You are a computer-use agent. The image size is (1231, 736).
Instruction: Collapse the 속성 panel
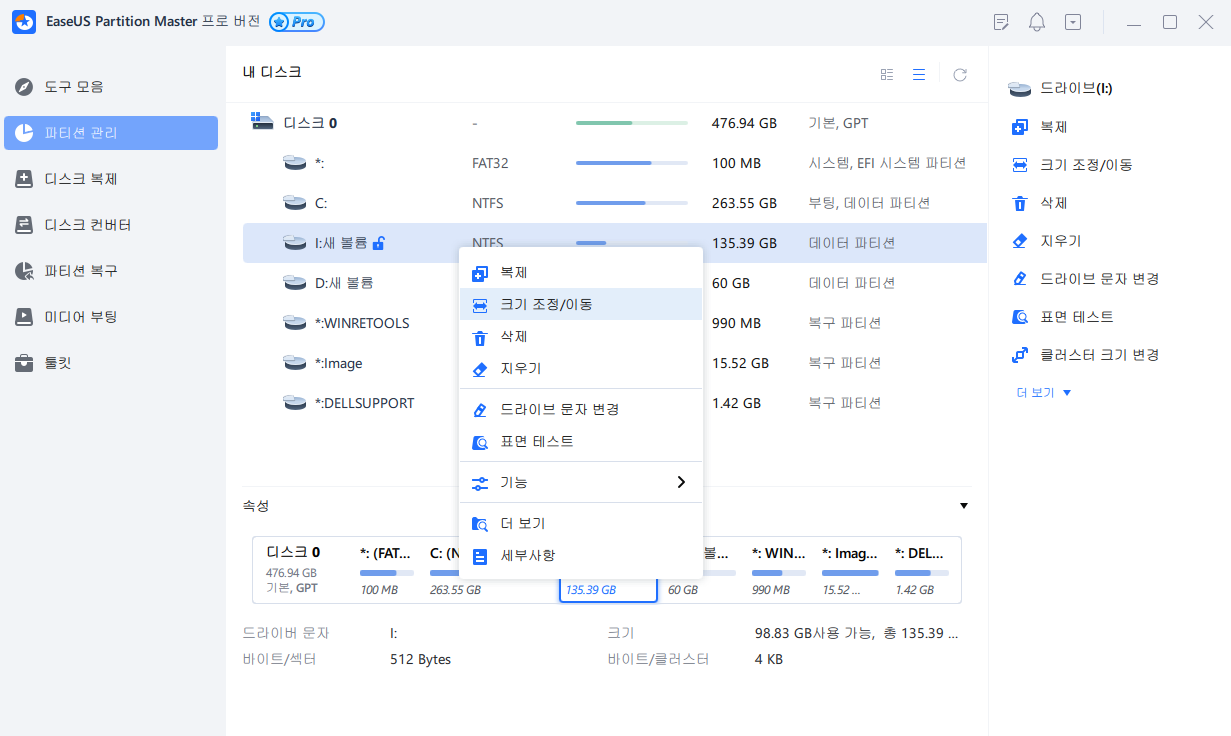point(963,505)
